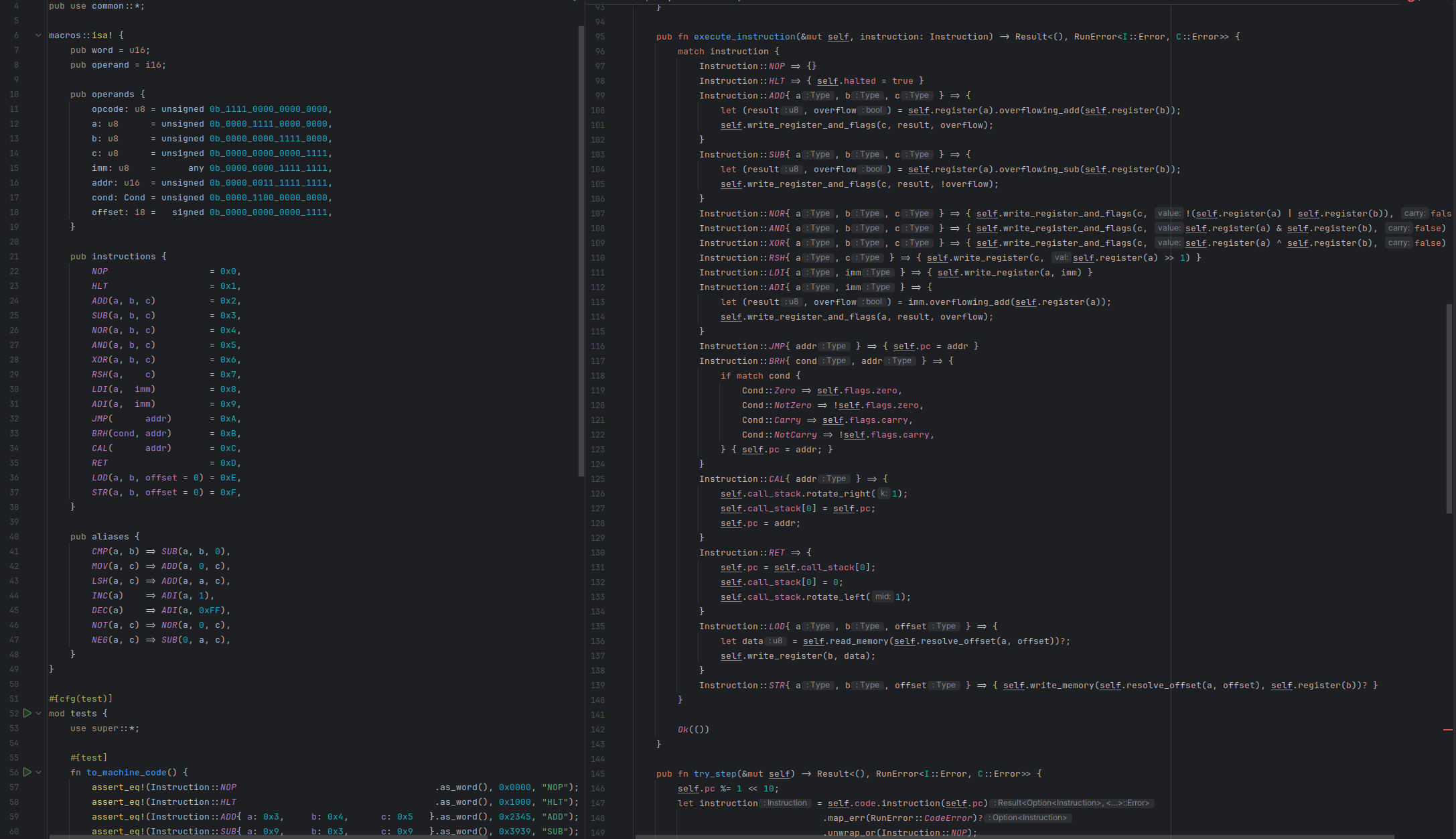Click 'pub instructions' block header
The image size is (1456, 839).
(x=118, y=257)
